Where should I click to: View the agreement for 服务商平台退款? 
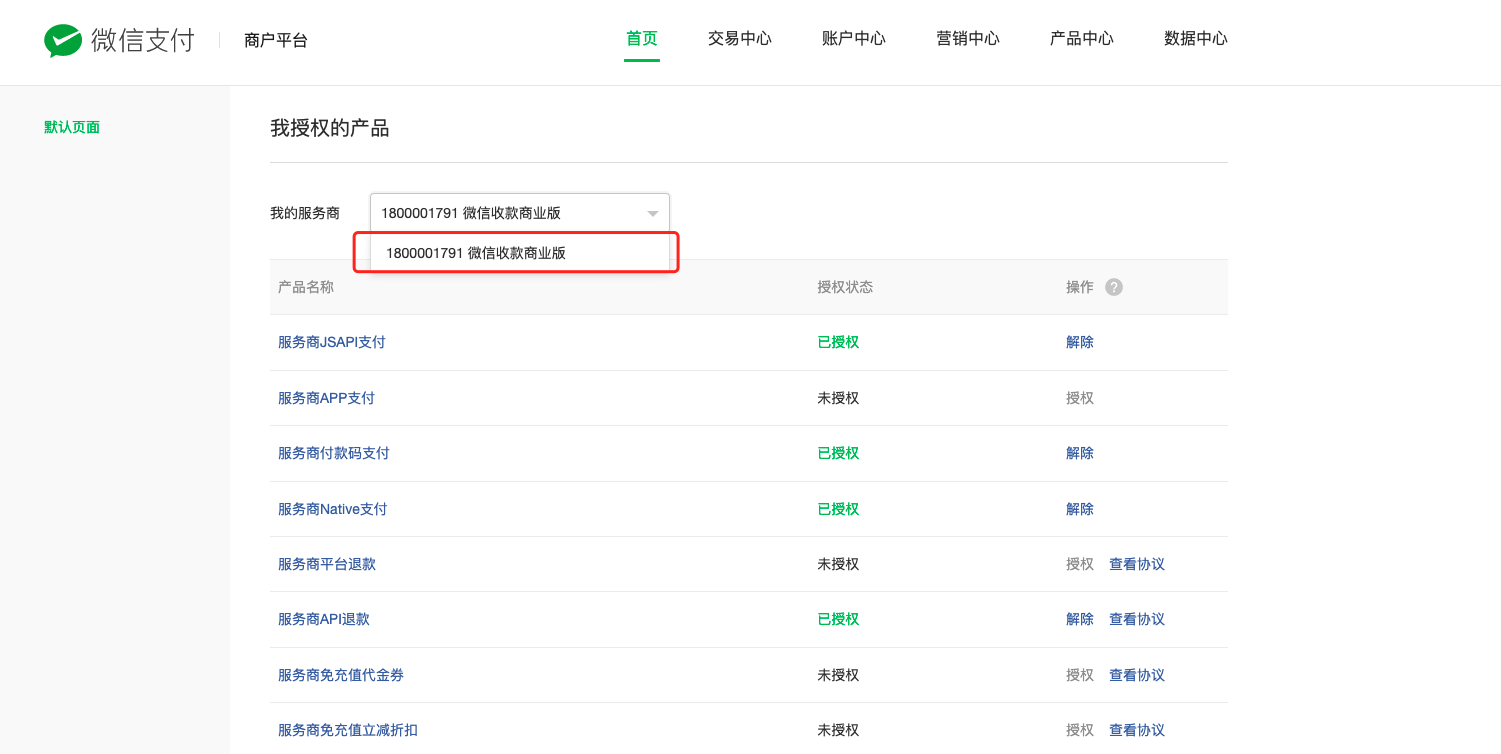pos(1137,564)
